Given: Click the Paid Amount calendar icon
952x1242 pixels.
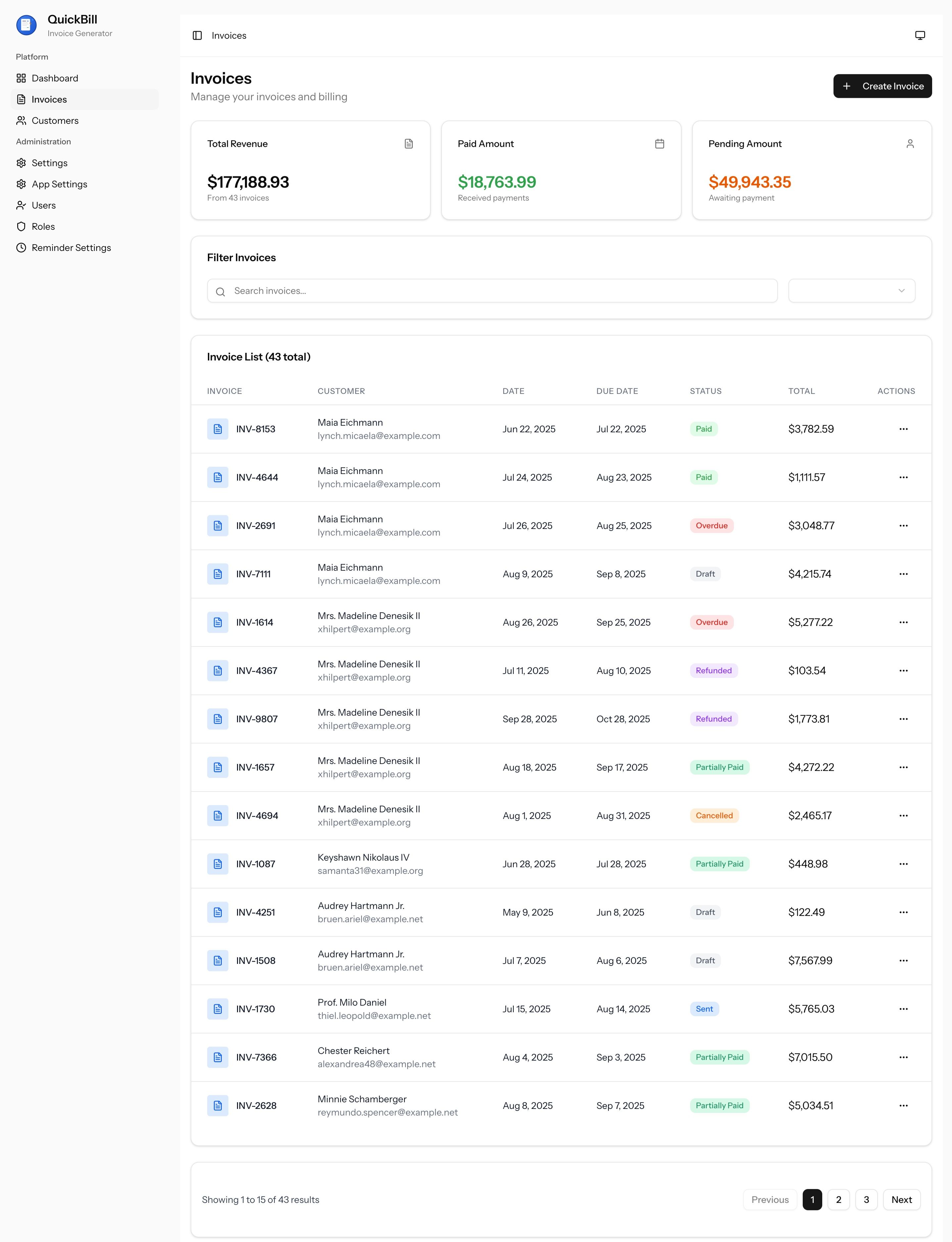Looking at the screenshot, I should tap(659, 144).
